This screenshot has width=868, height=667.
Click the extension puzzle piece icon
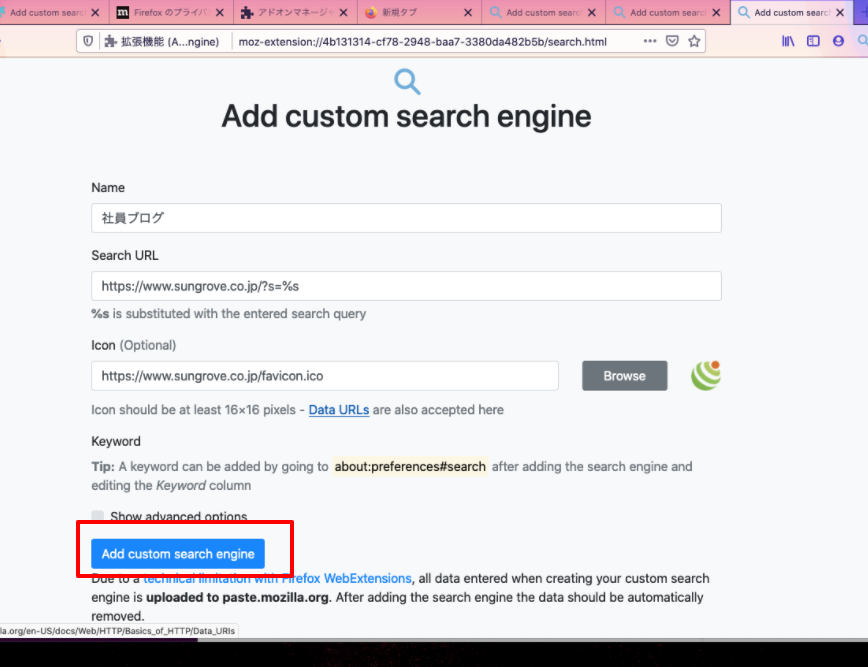[110, 41]
